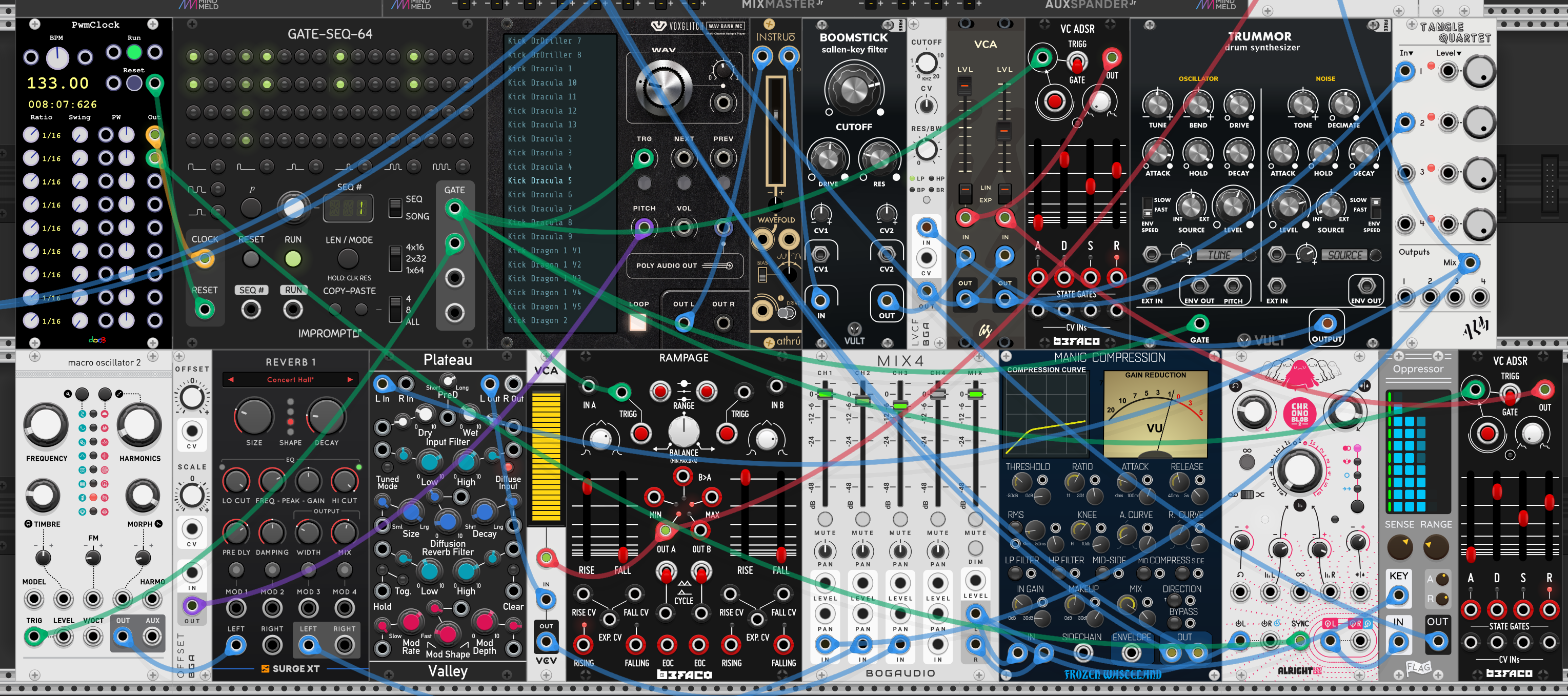The width and height of the screenshot is (1568, 696).
Task: Open the Tangle Quartet Level dropdown
Action: click(x=1448, y=53)
